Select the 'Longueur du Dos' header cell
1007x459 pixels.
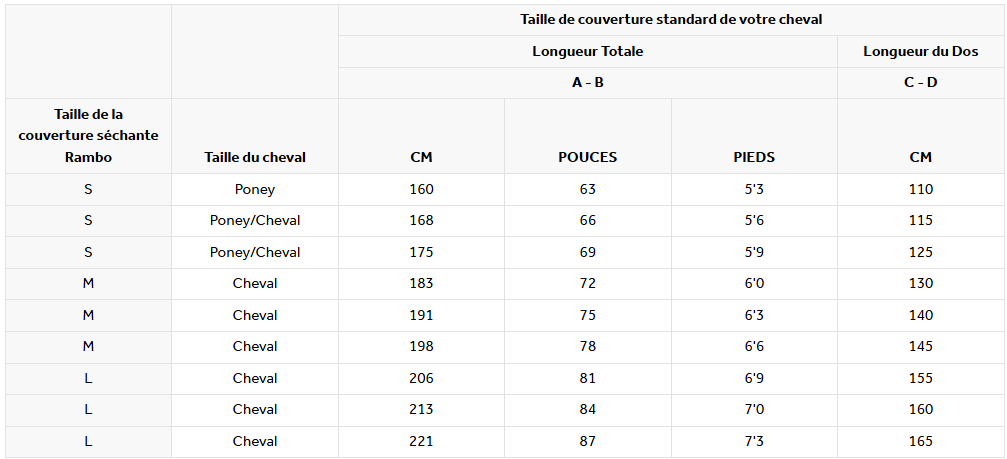point(921,51)
